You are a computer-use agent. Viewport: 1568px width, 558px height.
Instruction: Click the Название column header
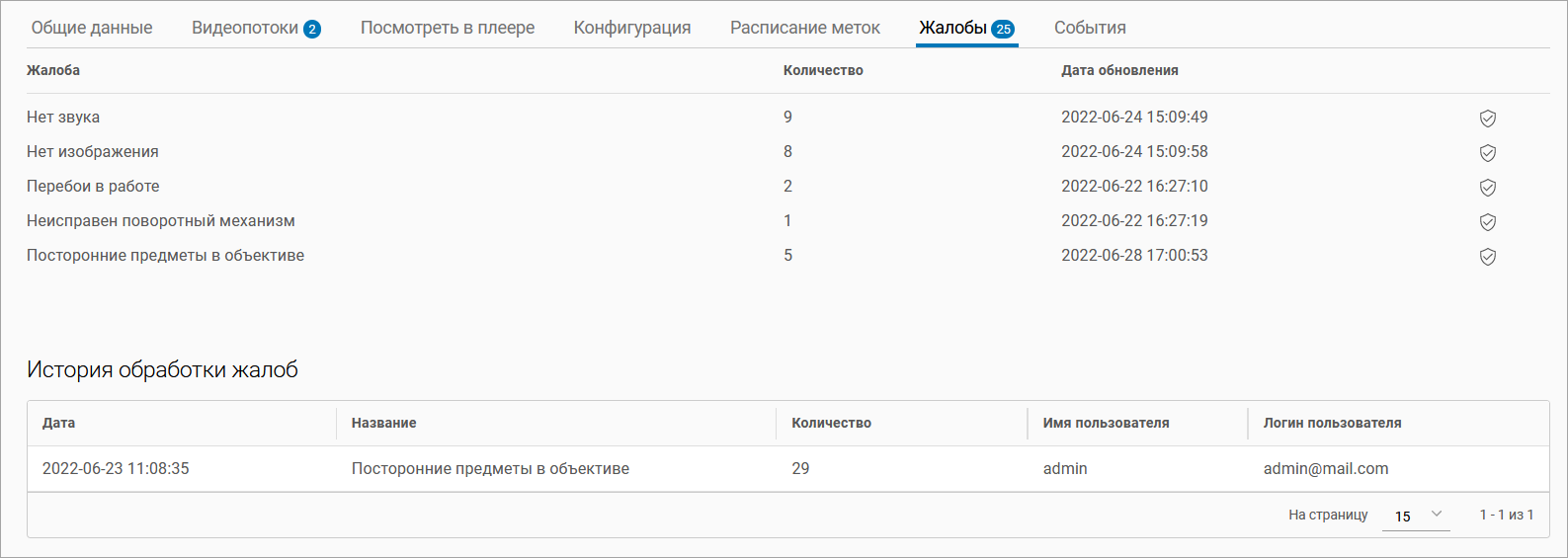[x=384, y=423]
